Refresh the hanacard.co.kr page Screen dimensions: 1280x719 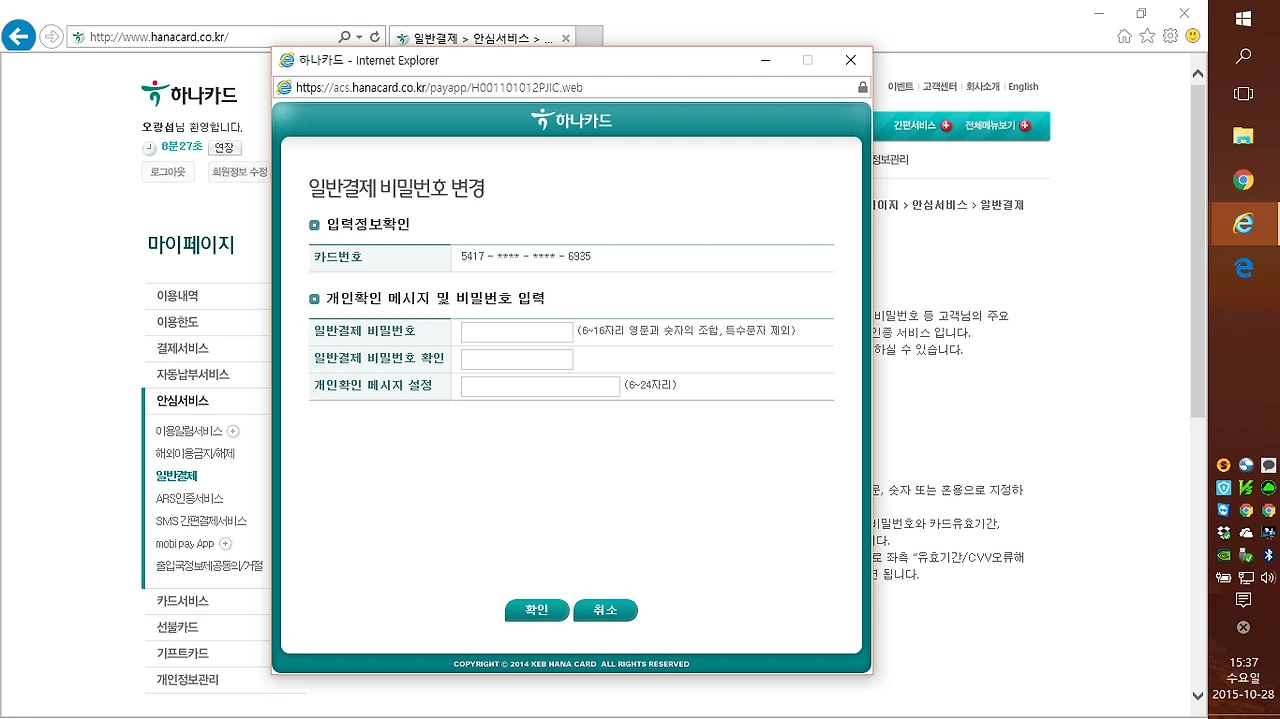375,37
